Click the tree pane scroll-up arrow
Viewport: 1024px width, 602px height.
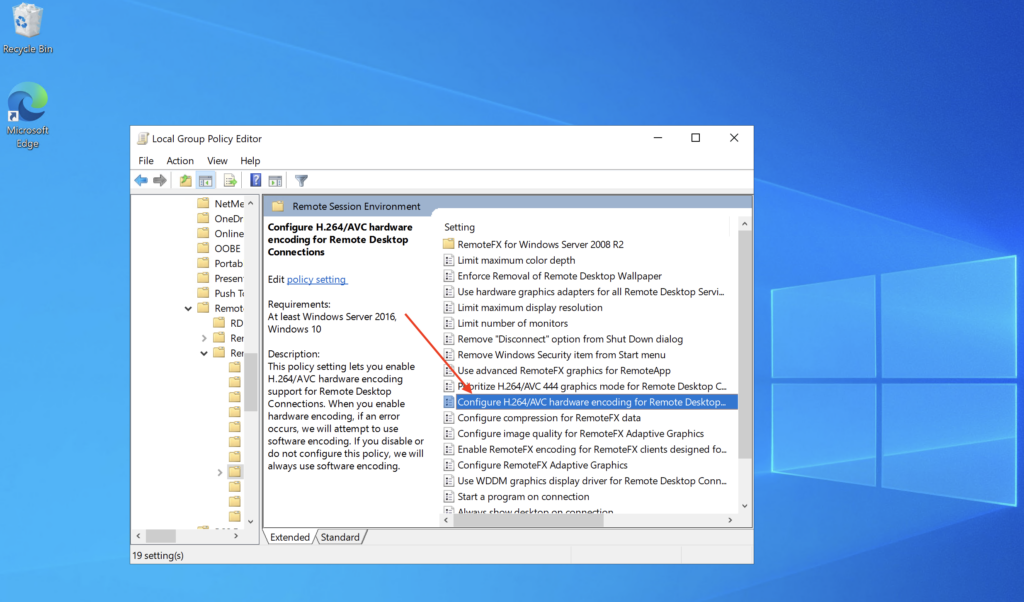251,204
